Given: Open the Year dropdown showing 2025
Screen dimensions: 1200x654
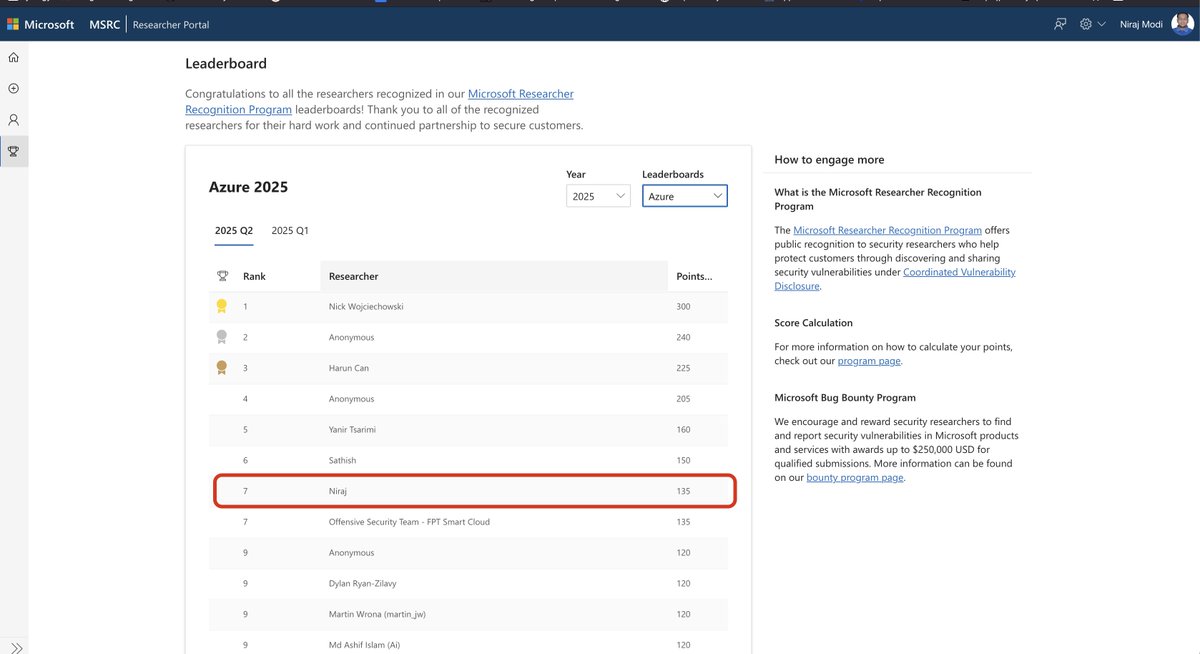Looking at the screenshot, I should coord(598,196).
